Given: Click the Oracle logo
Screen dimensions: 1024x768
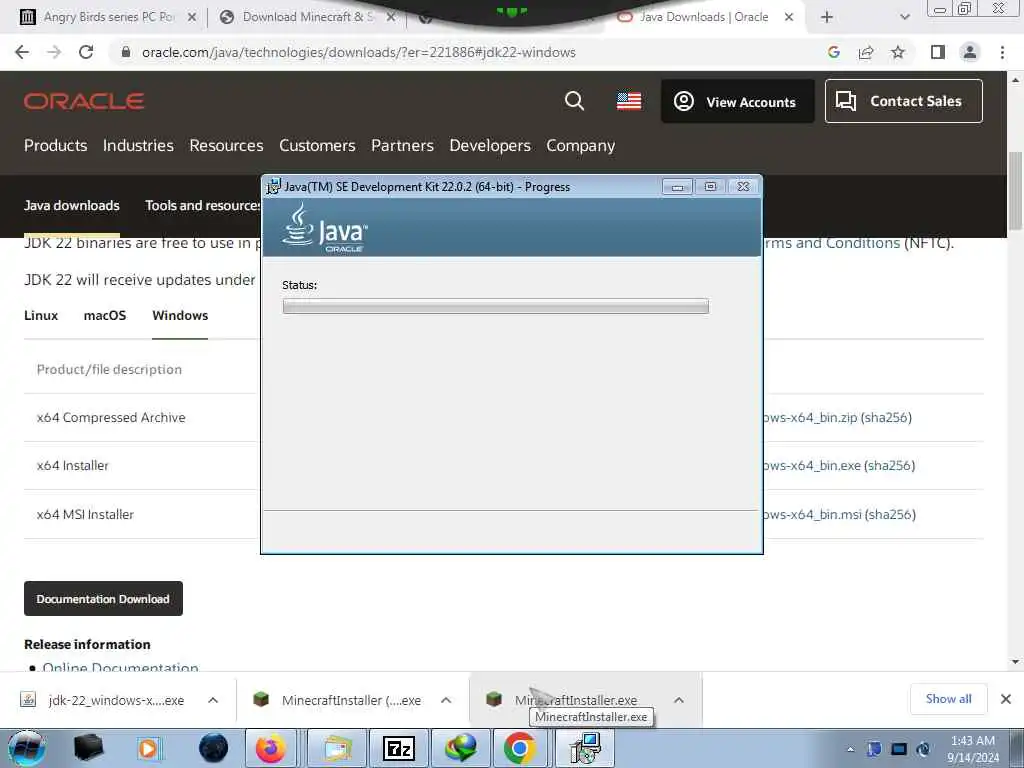Looking at the screenshot, I should click(84, 101).
